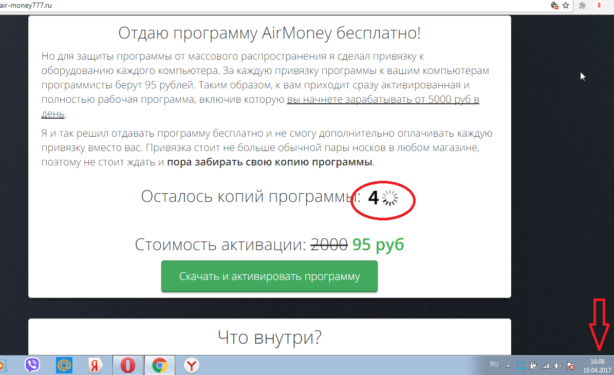Screen dimensions: 614x375
Task: Open the red Yandex extension icon
Action: coord(599,5)
